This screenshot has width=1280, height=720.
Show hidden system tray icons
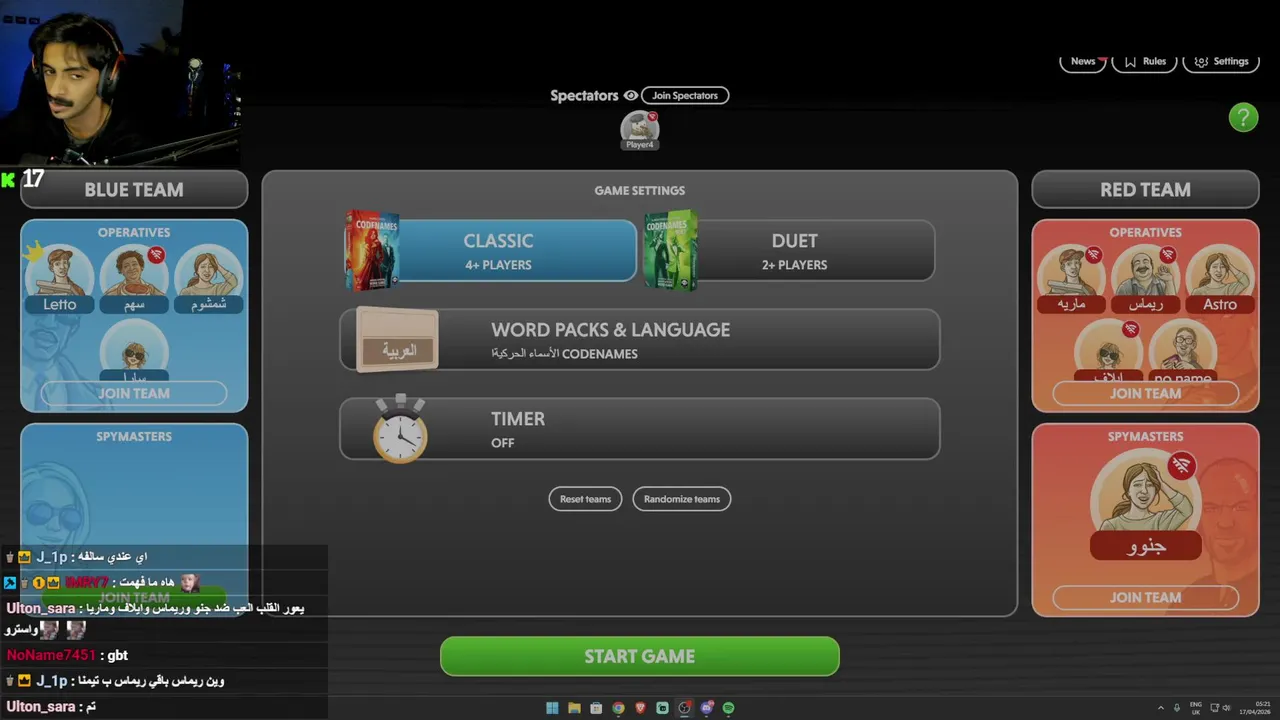(1161, 708)
